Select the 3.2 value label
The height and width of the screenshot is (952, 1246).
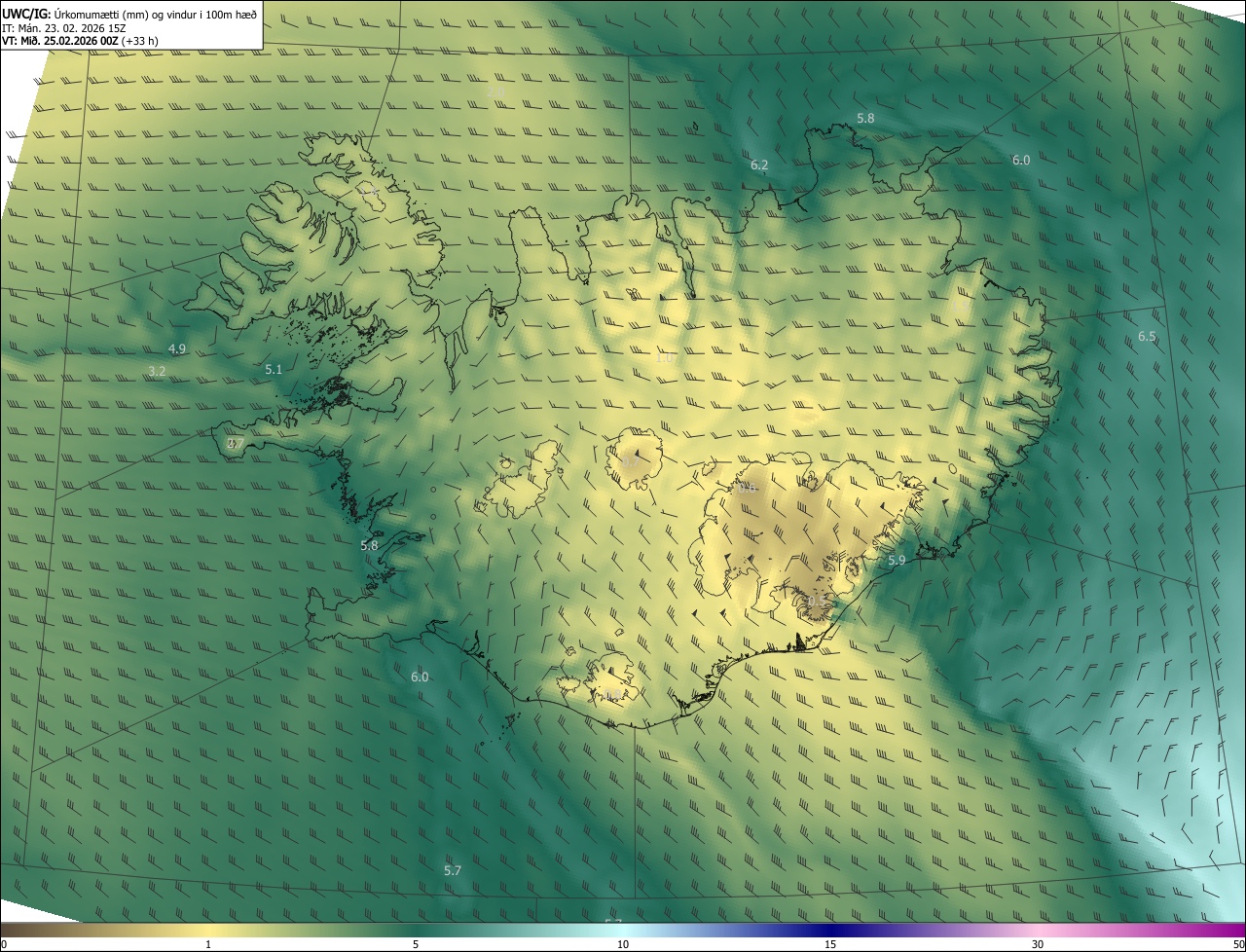click(x=157, y=371)
